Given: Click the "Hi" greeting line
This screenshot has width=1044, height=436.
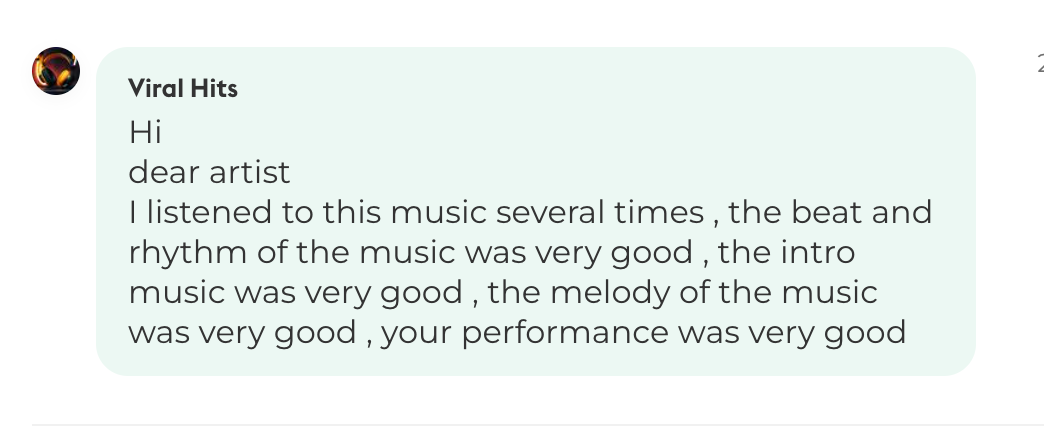Looking at the screenshot, I should point(145,131).
